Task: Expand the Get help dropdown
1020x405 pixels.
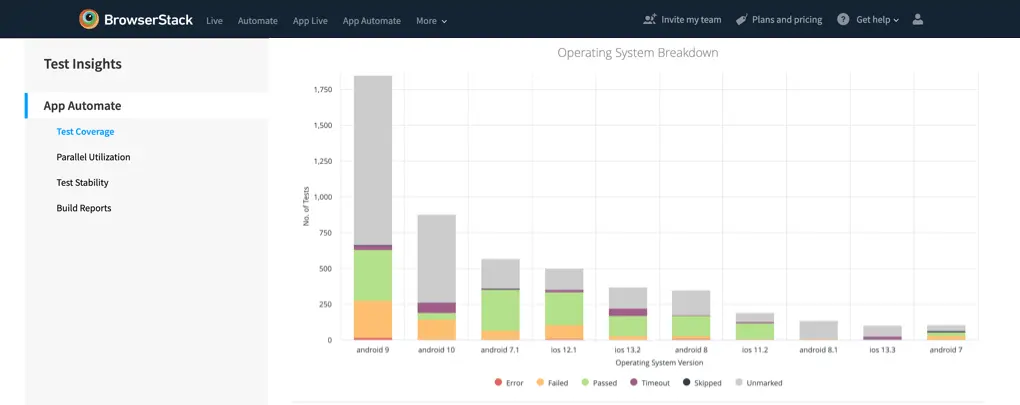Action: pyautogui.click(x=878, y=20)
